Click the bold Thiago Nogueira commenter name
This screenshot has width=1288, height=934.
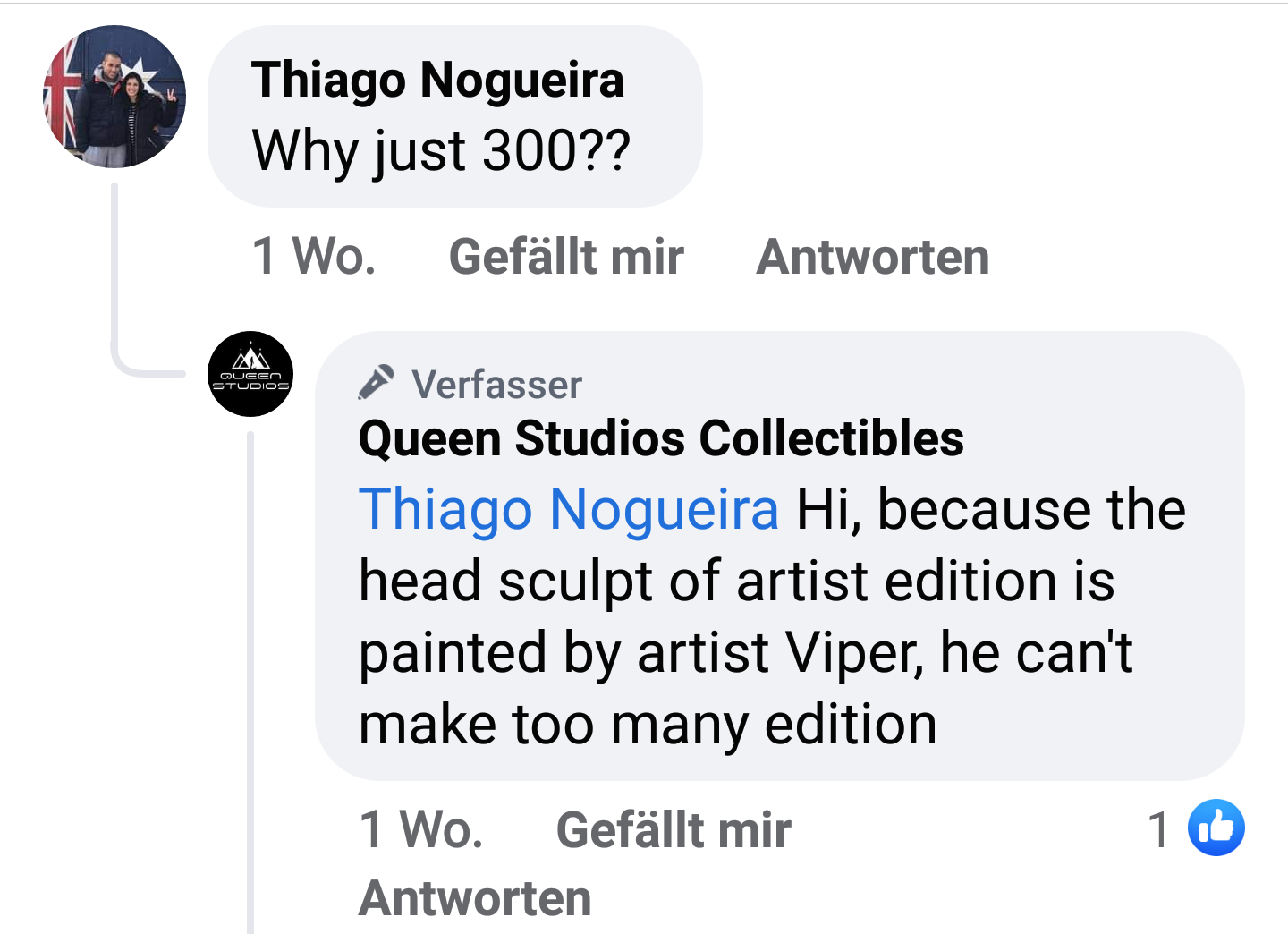tap(437, 80)
